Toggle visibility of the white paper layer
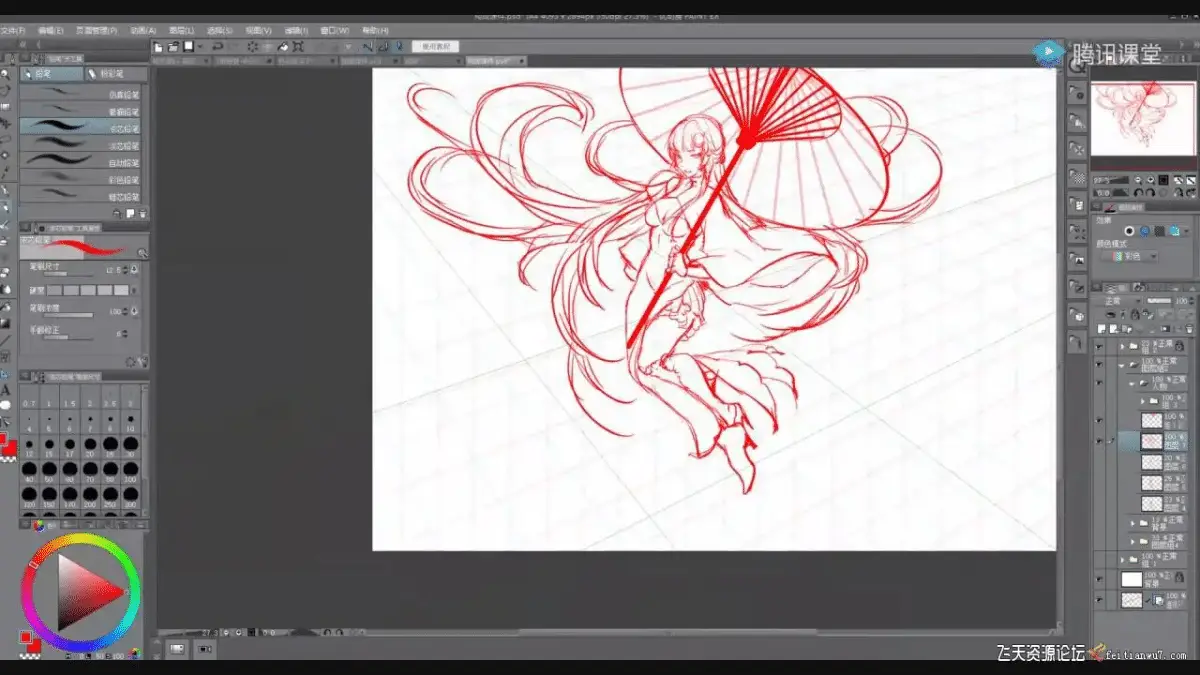 coord(1099,579)
